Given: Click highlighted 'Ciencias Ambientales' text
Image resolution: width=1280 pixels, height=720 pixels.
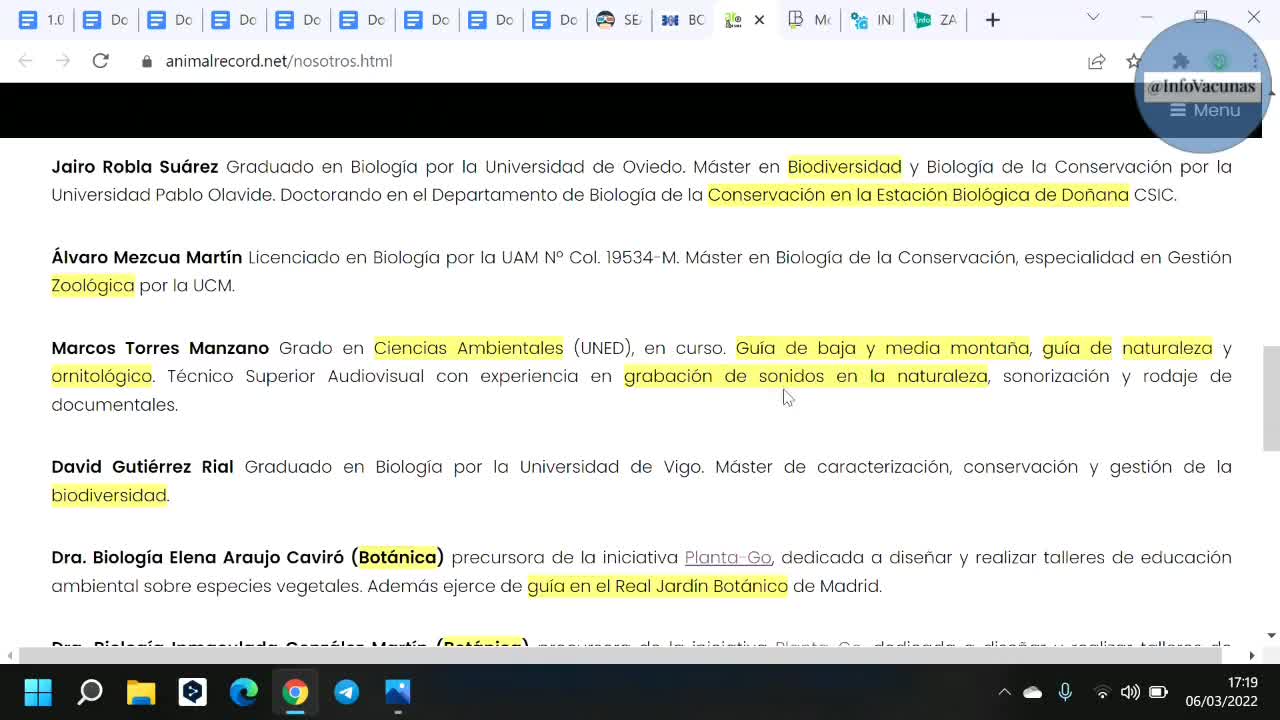Looking at the screenshot, I should (469, 348).
